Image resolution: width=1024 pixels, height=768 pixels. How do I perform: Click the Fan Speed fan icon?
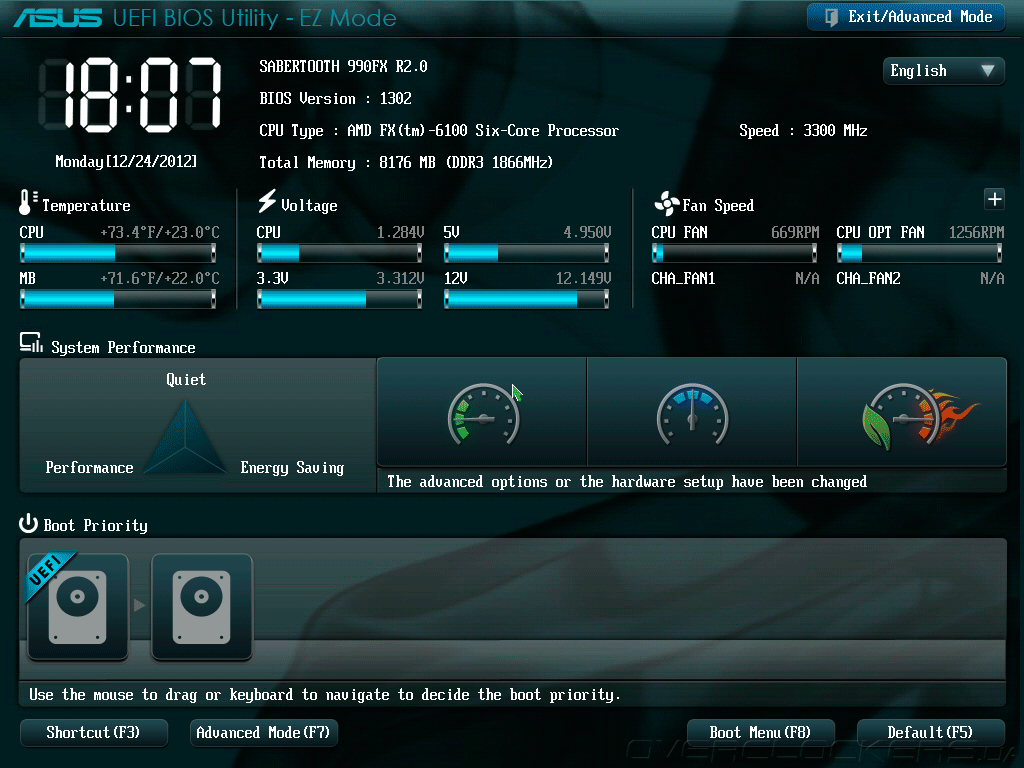[x=666, y=204]
